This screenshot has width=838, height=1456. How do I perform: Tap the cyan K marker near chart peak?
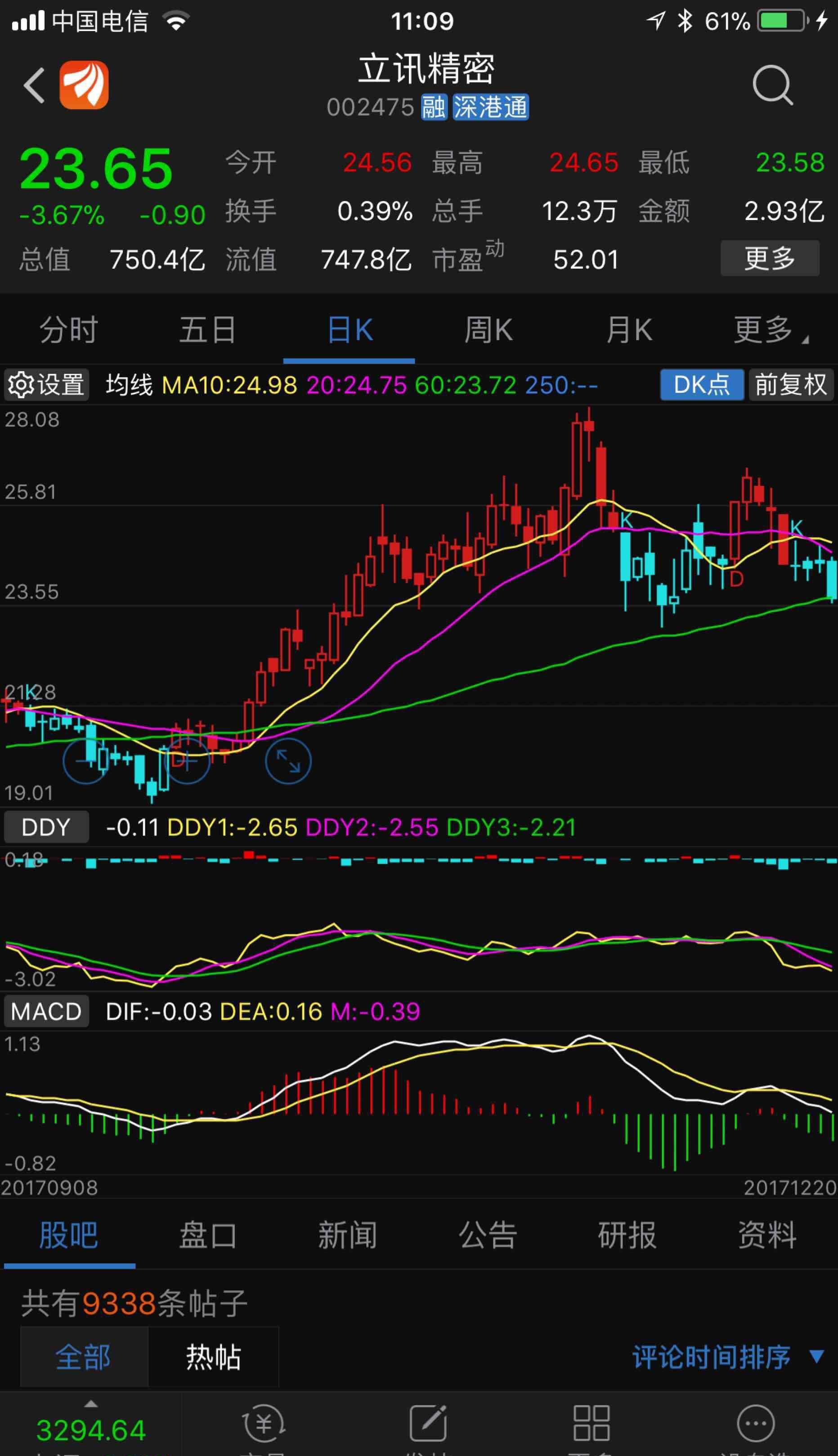point(626,520)
